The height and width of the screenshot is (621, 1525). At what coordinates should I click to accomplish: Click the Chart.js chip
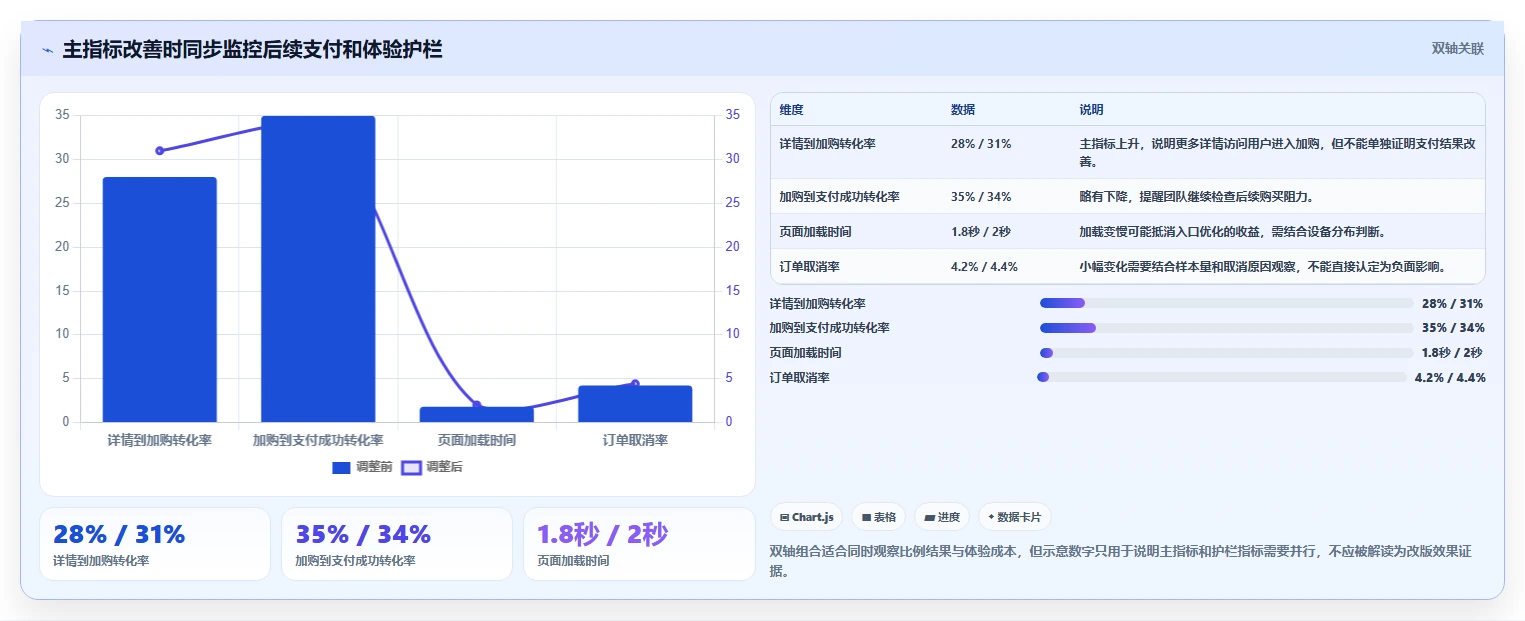pos(806,517)
